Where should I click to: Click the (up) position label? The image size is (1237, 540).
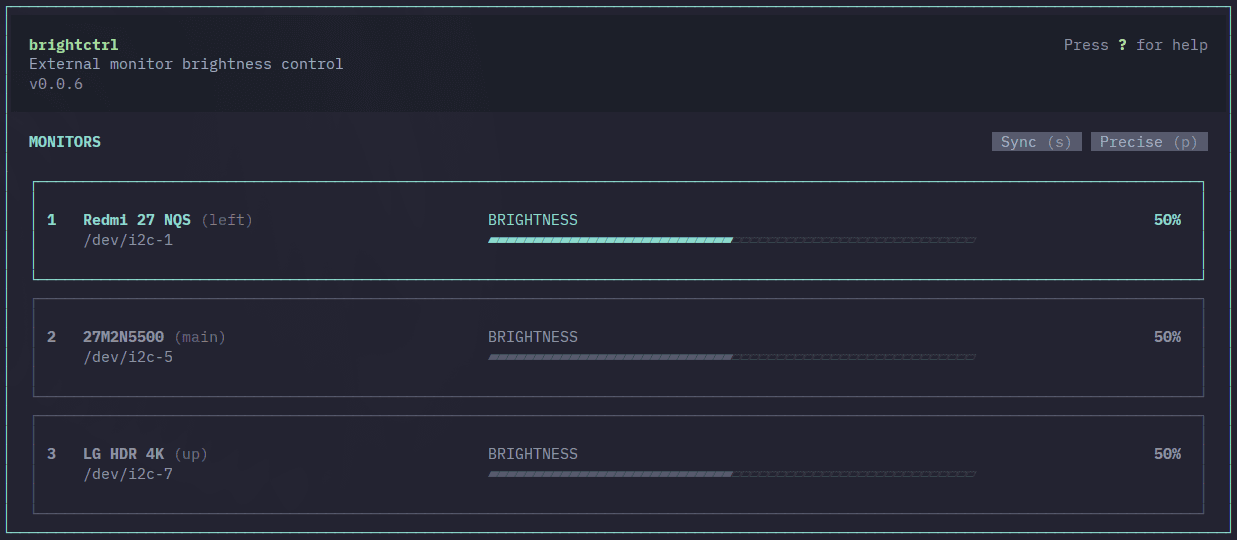[x=191, y=454]
